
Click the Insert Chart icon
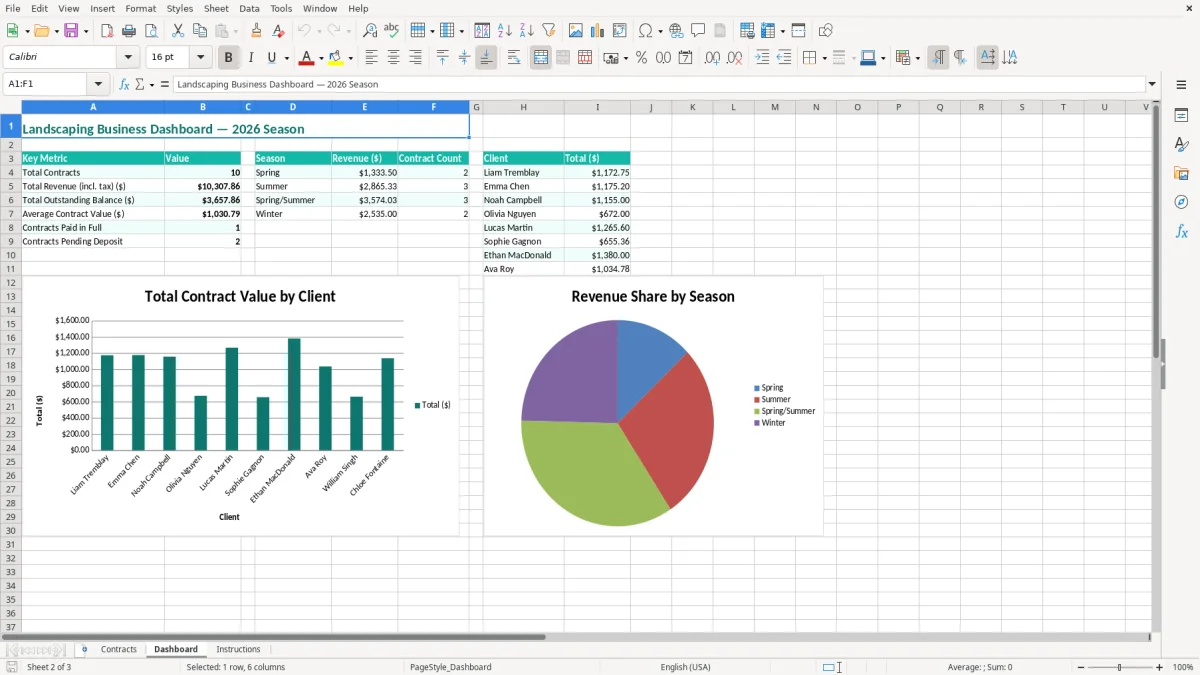pos(598,31)
